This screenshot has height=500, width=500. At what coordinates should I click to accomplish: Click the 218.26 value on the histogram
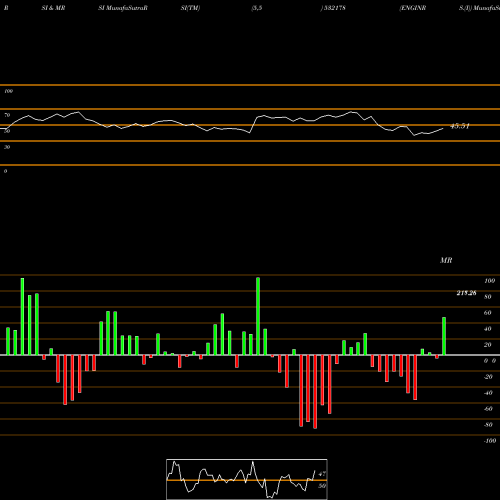click(466, 293)
